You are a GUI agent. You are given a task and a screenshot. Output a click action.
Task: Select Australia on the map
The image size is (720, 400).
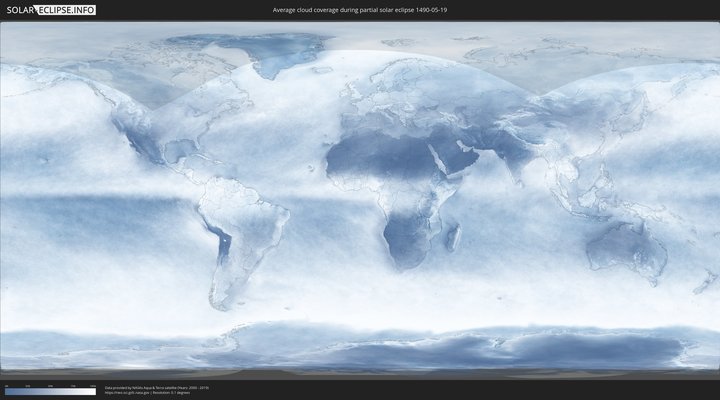pyautogui.click(x=627, y=247)
